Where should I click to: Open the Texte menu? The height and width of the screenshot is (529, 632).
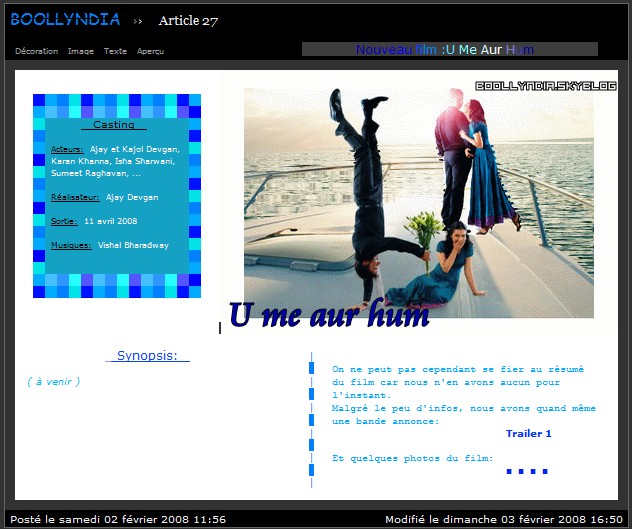coord(115,51)
